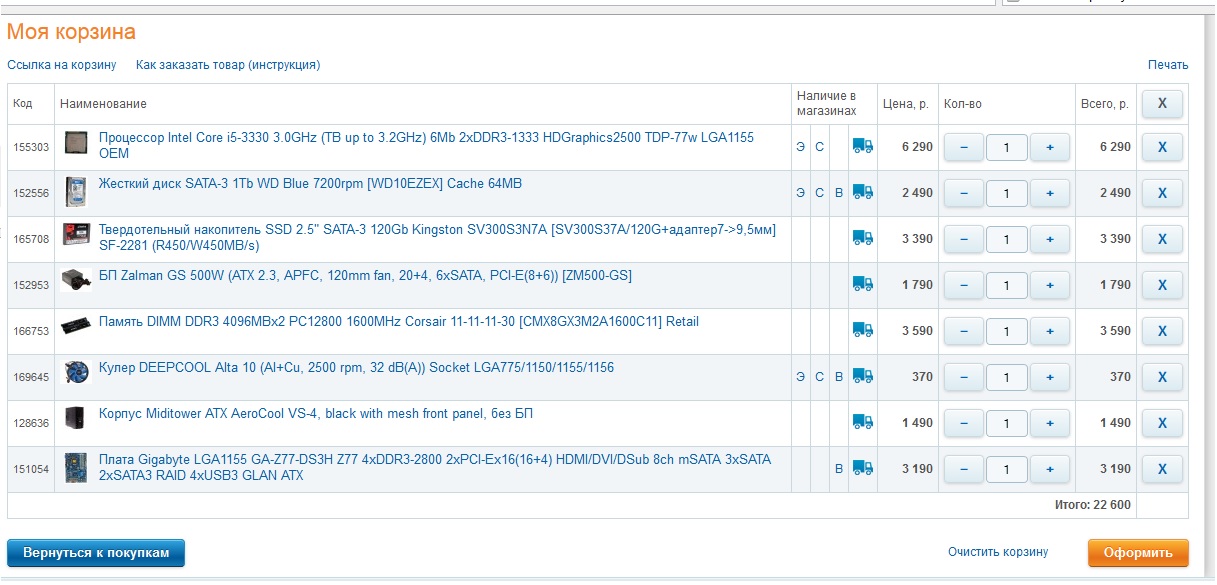Click the Печать link

(1168, 65)
